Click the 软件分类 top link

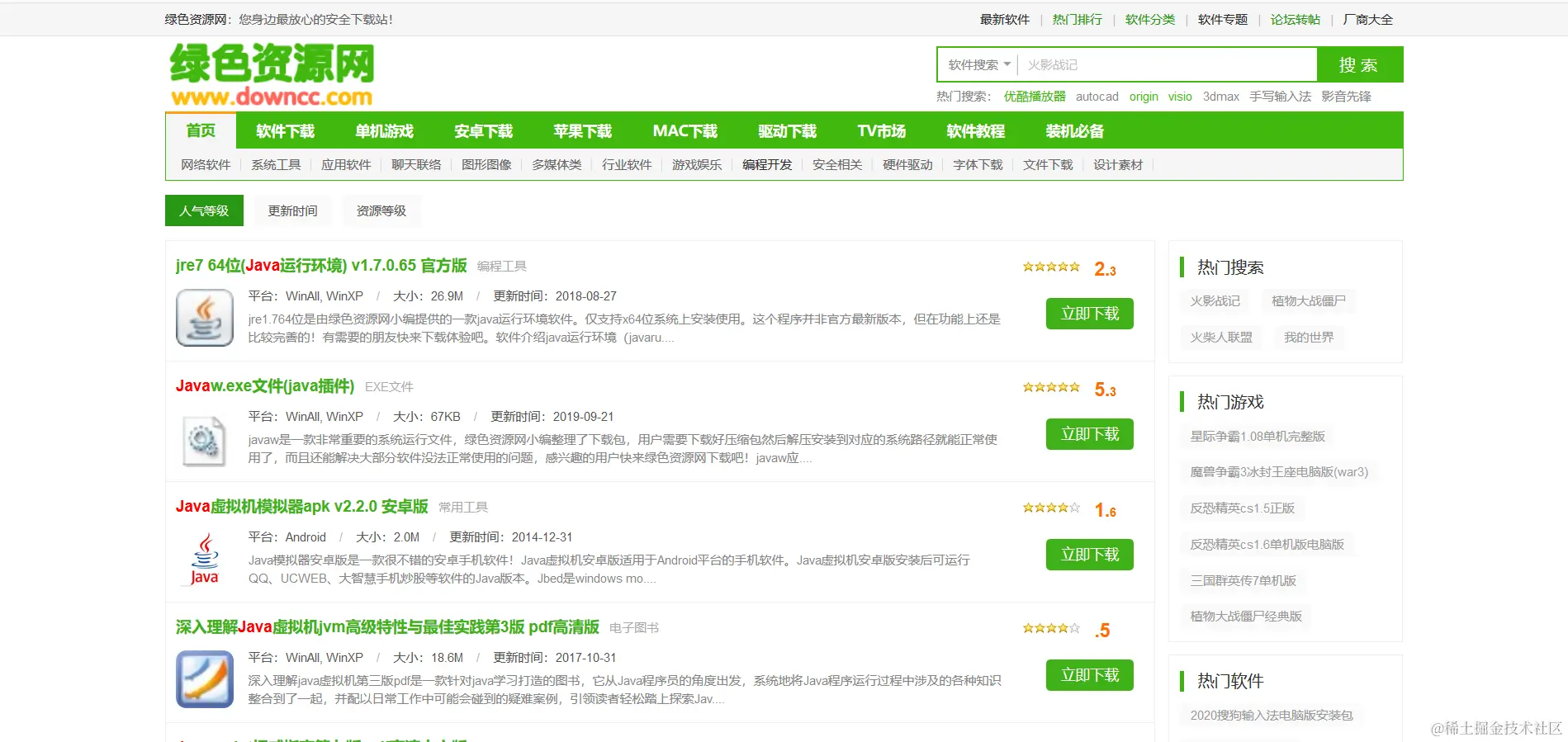coord(1150,19)
